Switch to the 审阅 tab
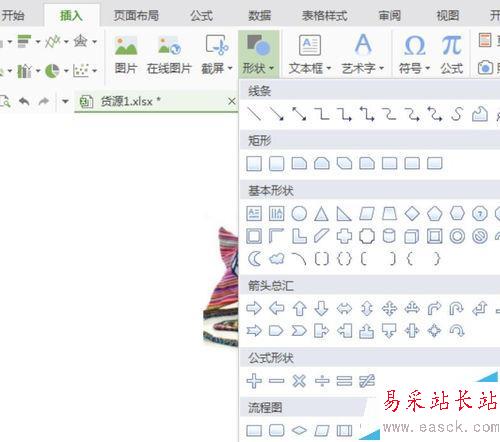Image resolution: width=500 pixels, height=442 pixels. pyautogui.click(x=389, y=15)
